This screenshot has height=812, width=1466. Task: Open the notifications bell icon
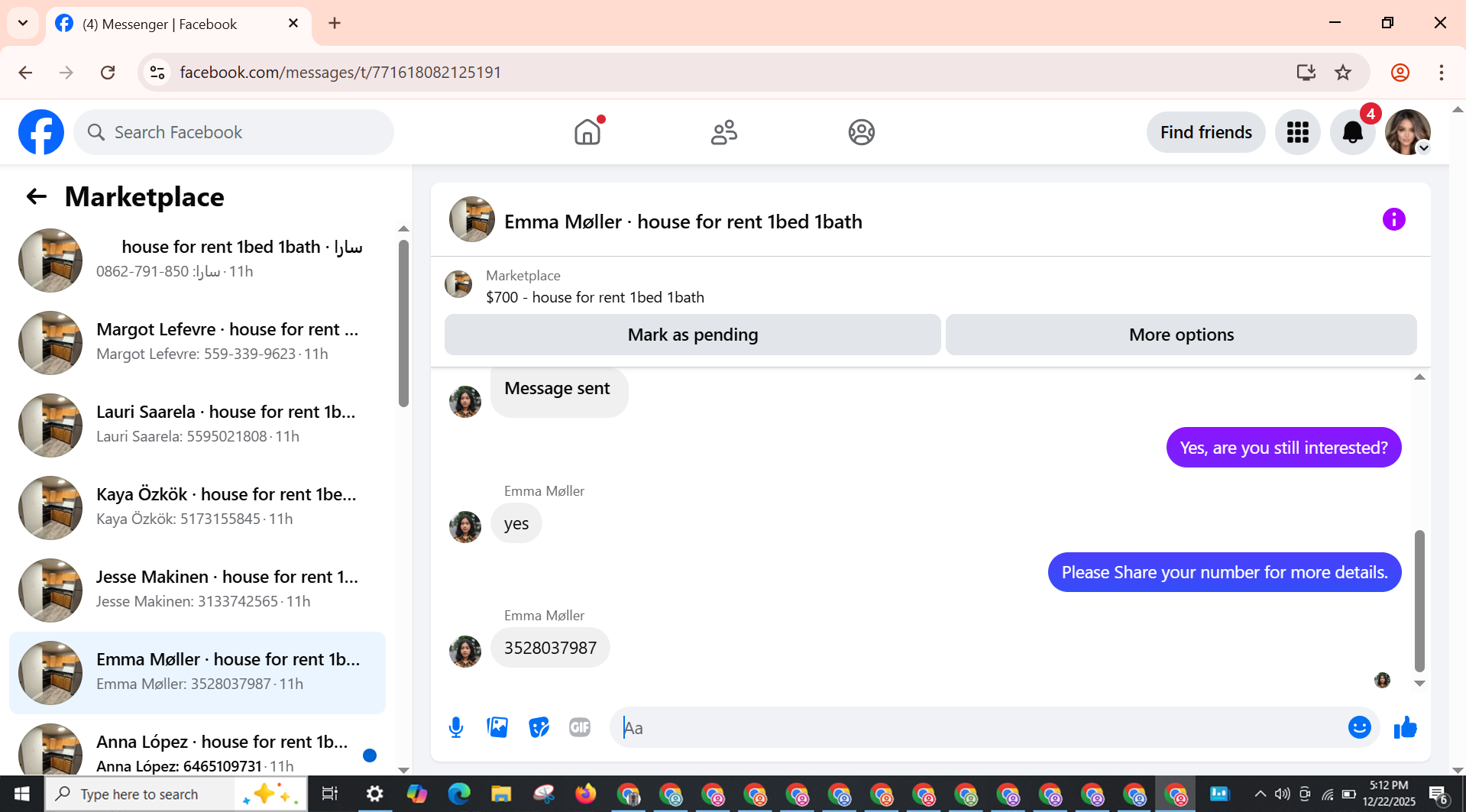(1352, 132)
